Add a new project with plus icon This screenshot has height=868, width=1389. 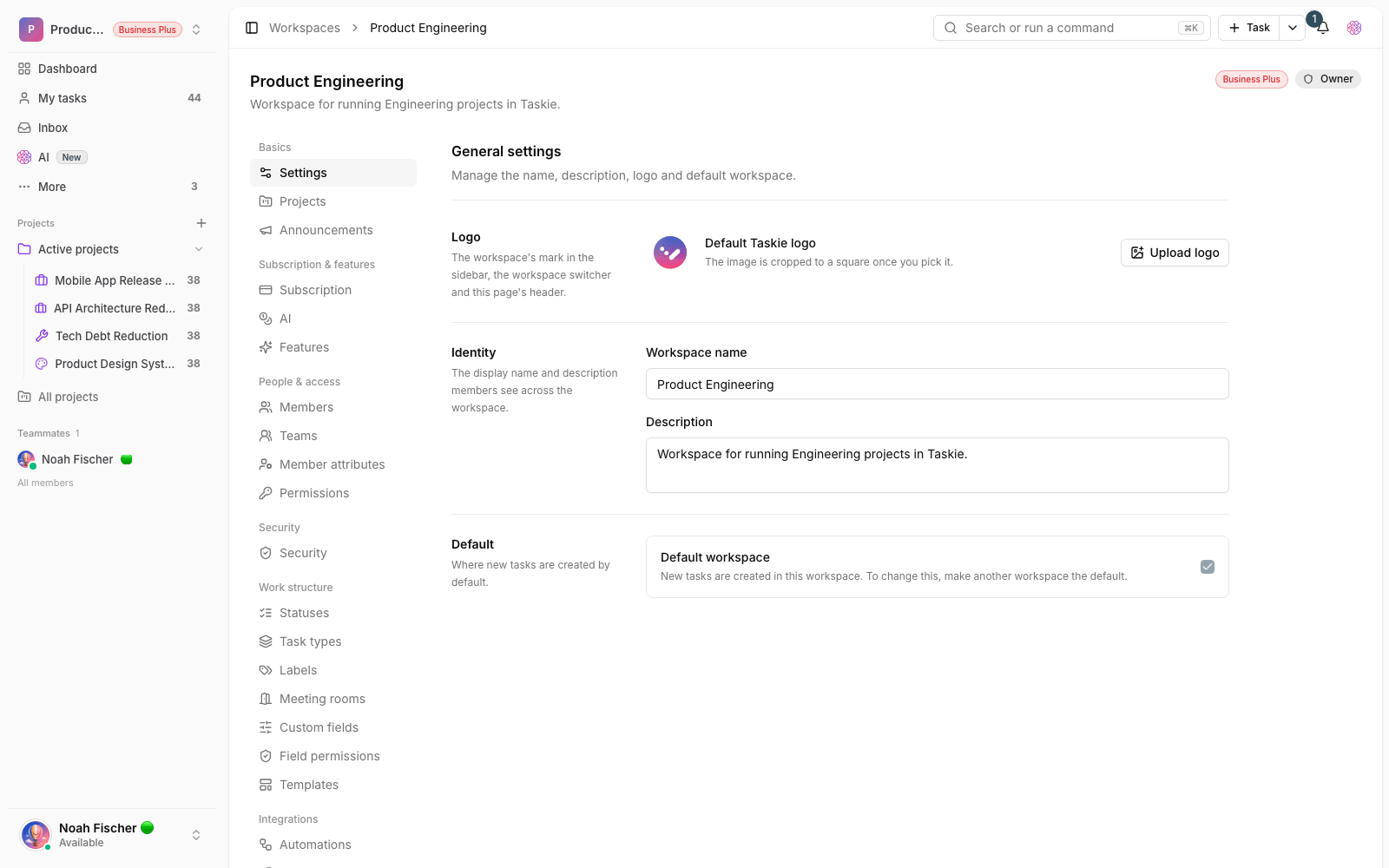(x=201, y=223)
